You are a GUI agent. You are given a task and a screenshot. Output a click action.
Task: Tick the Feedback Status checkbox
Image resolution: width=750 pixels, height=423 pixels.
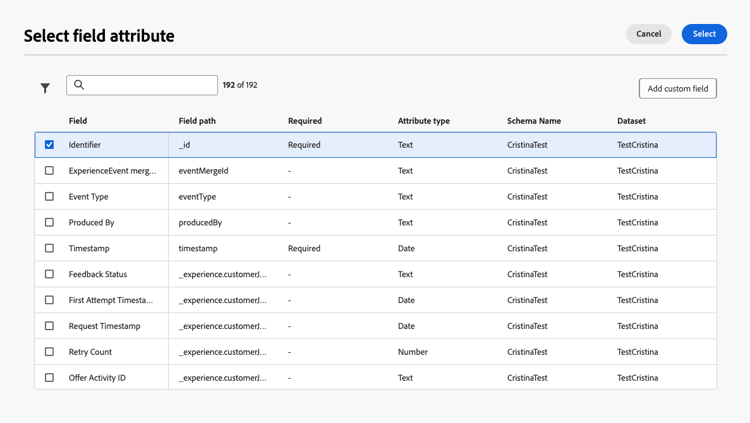click(49, 274)
